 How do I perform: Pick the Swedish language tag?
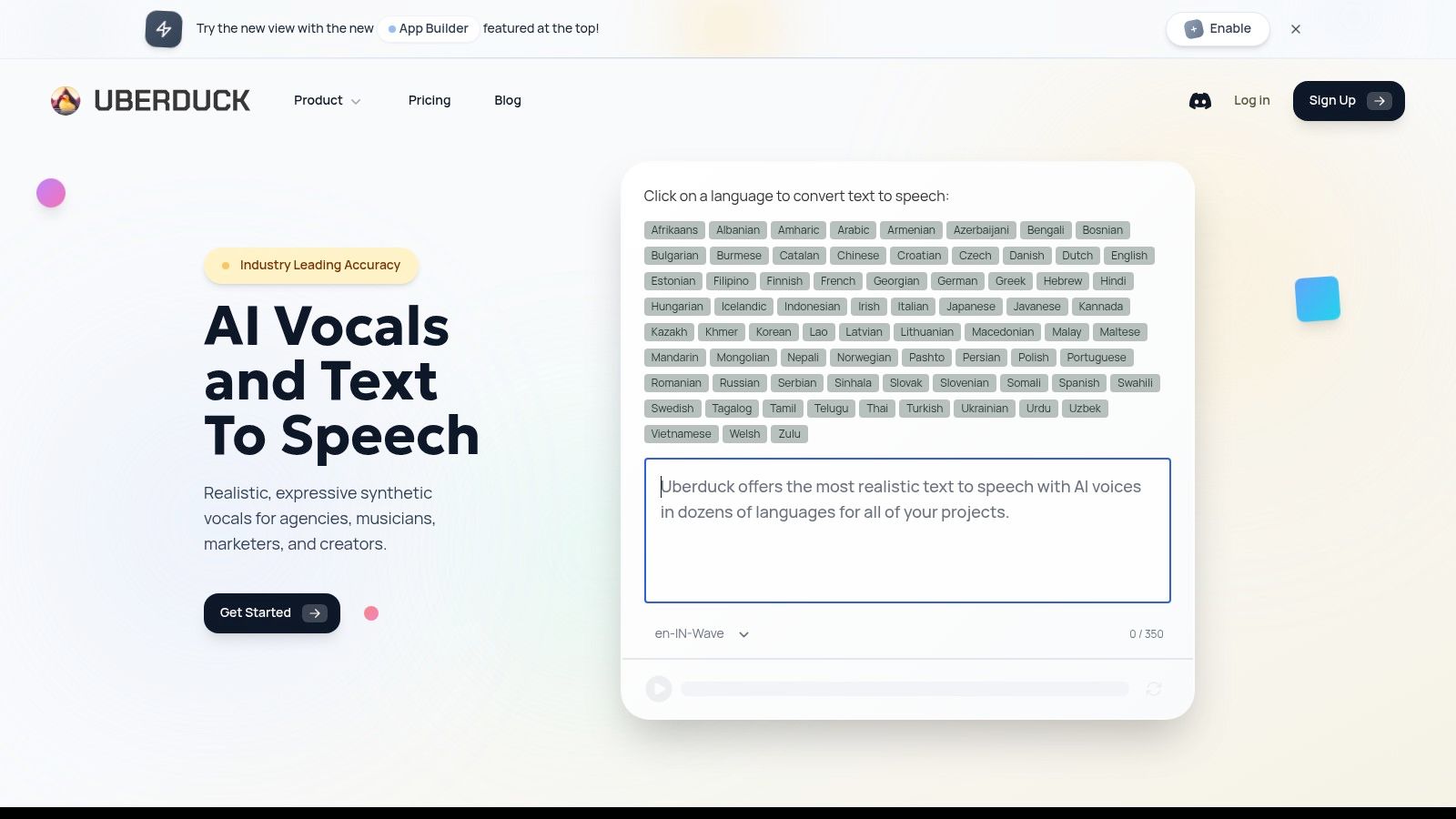click(x=672, y=409)
